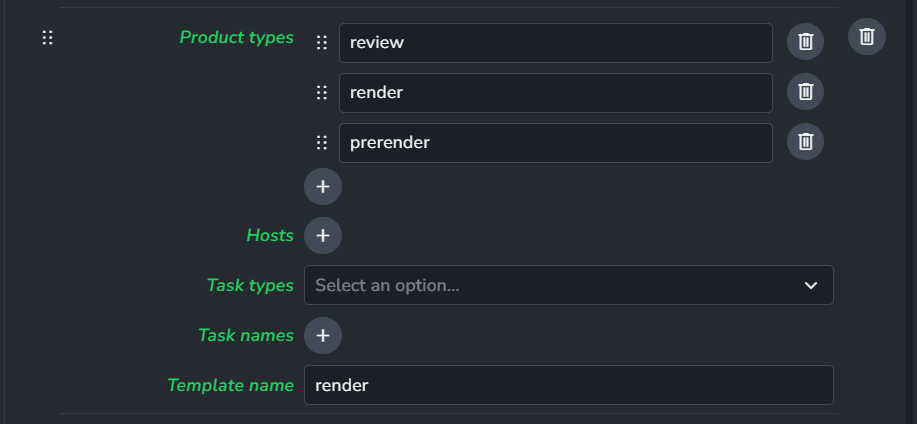This screenshot has width=917, height=424.
Task: Click the drag handle beside "review"
Action: [322, 42]
